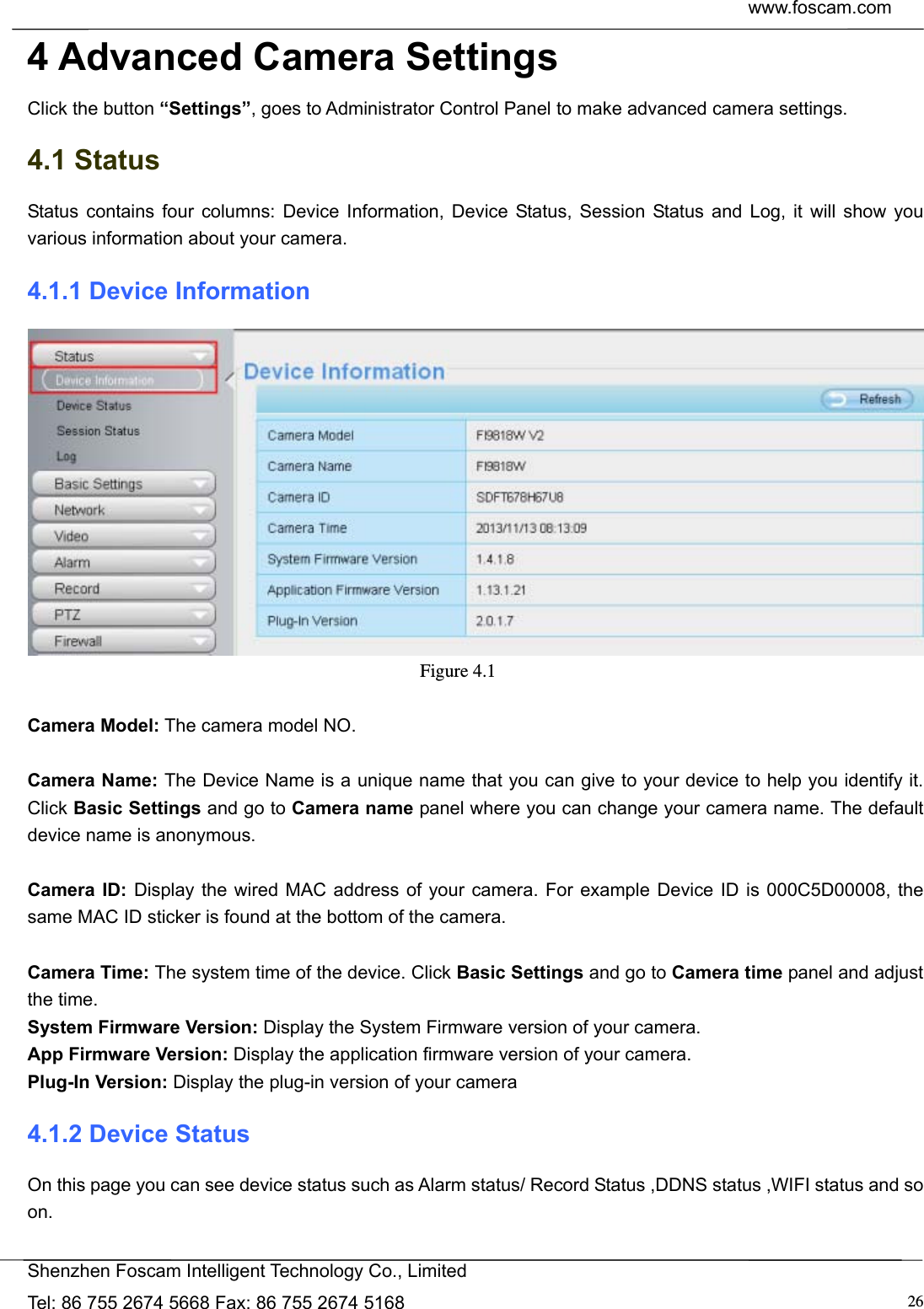Expand the Video settings section
Screen dimensions: 924x1309
tap(93, 536)
